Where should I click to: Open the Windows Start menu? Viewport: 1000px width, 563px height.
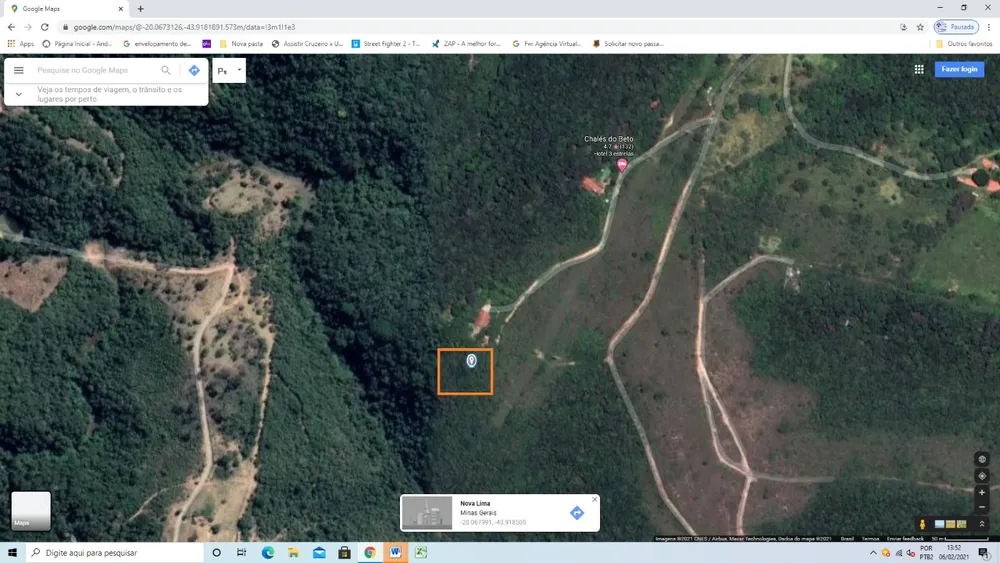pos(12,552)
